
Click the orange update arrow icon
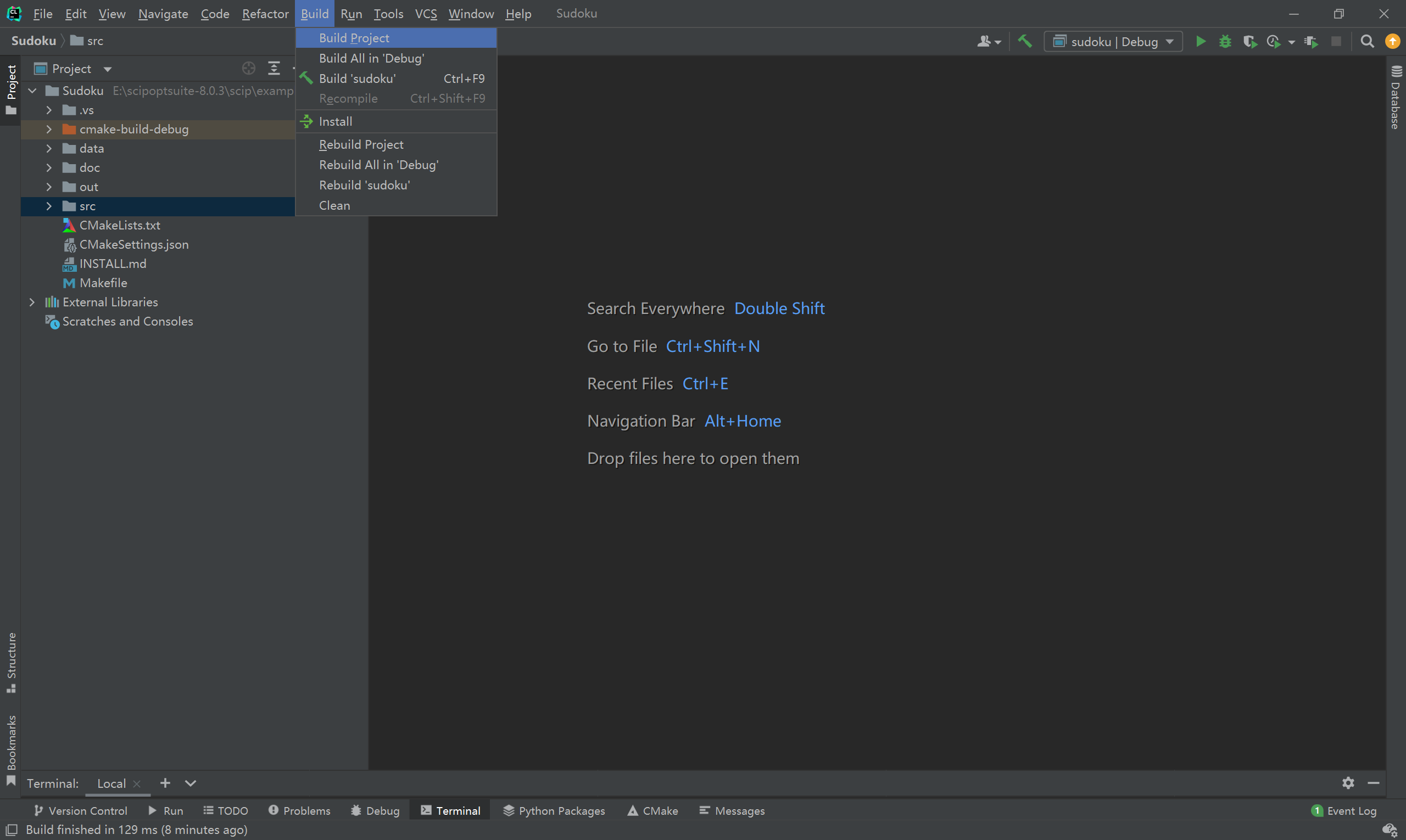[1392, 41]
